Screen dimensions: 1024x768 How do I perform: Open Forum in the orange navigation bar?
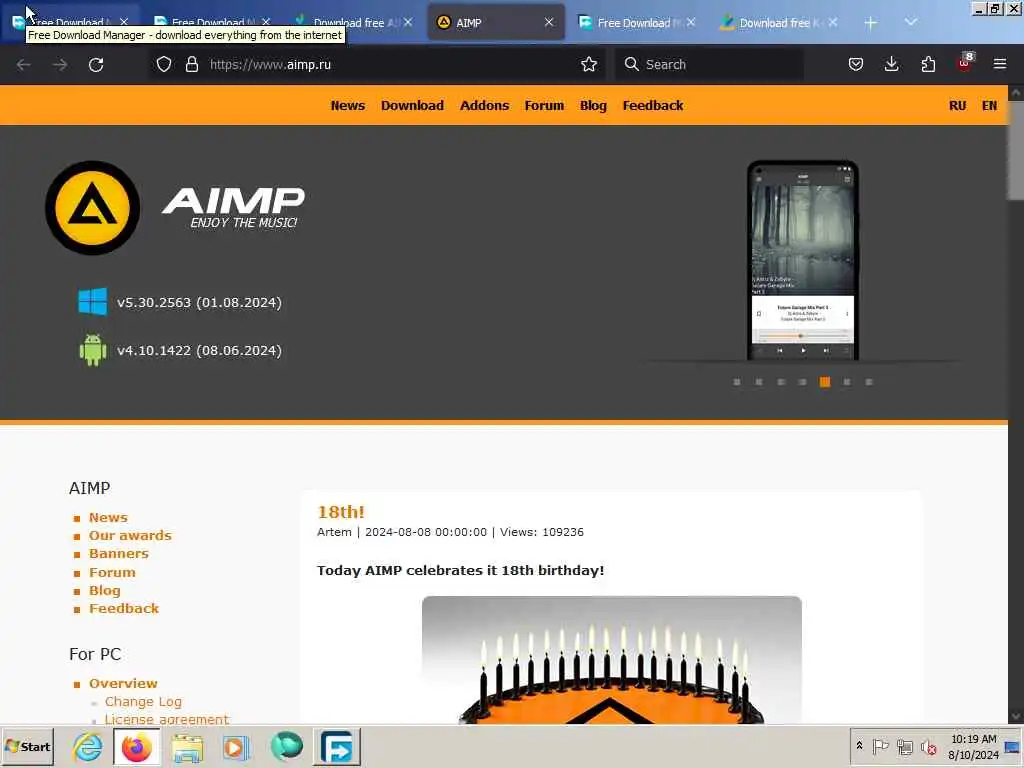pyautogui.click(x=544, y=105)
